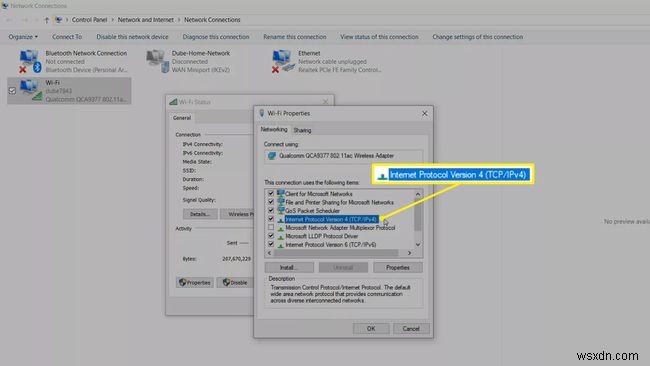650x366 pixels.
Task: Click OK in Wi-Fi Properties dialog
Action: point(371,329)
